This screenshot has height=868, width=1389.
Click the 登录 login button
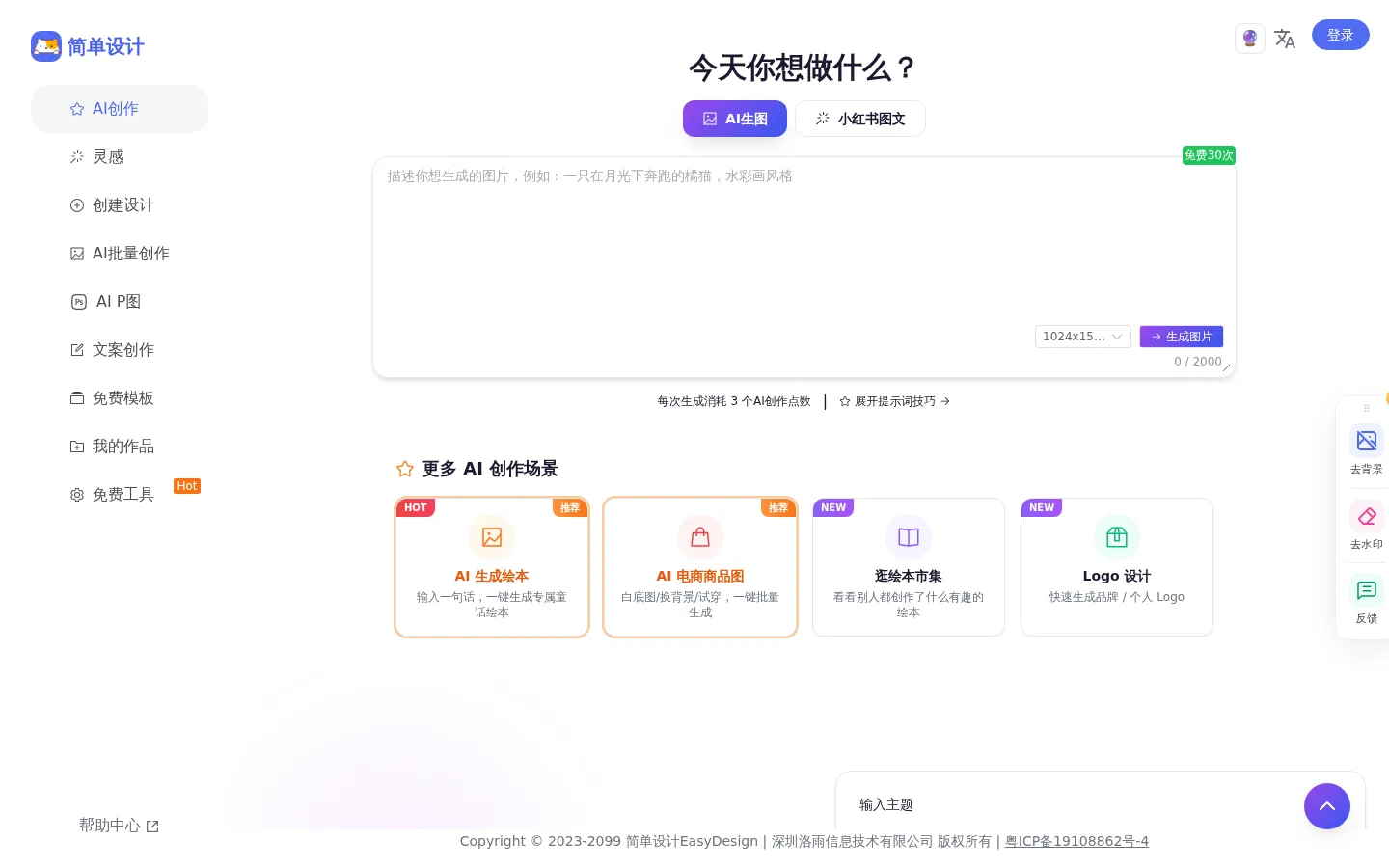click(1341, 35)
